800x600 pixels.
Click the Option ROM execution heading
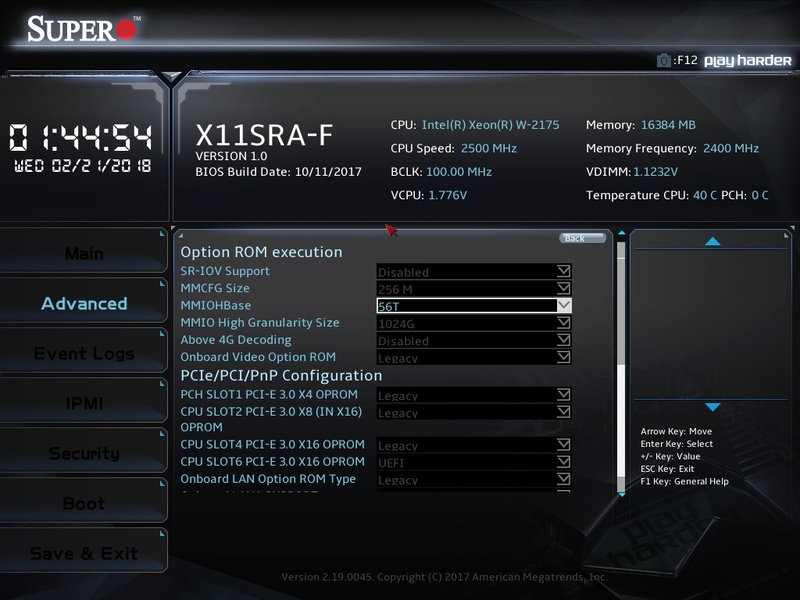[261, 252]
